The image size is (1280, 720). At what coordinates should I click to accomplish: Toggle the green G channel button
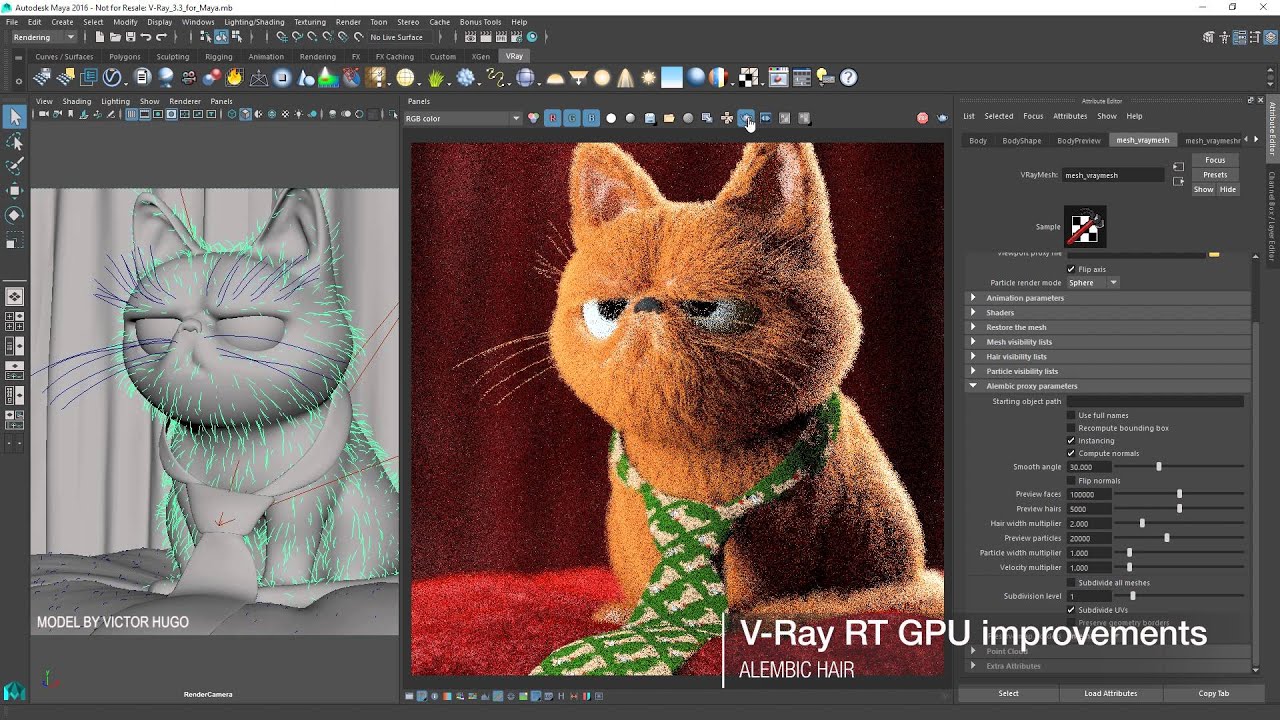[x=572, y=118]
